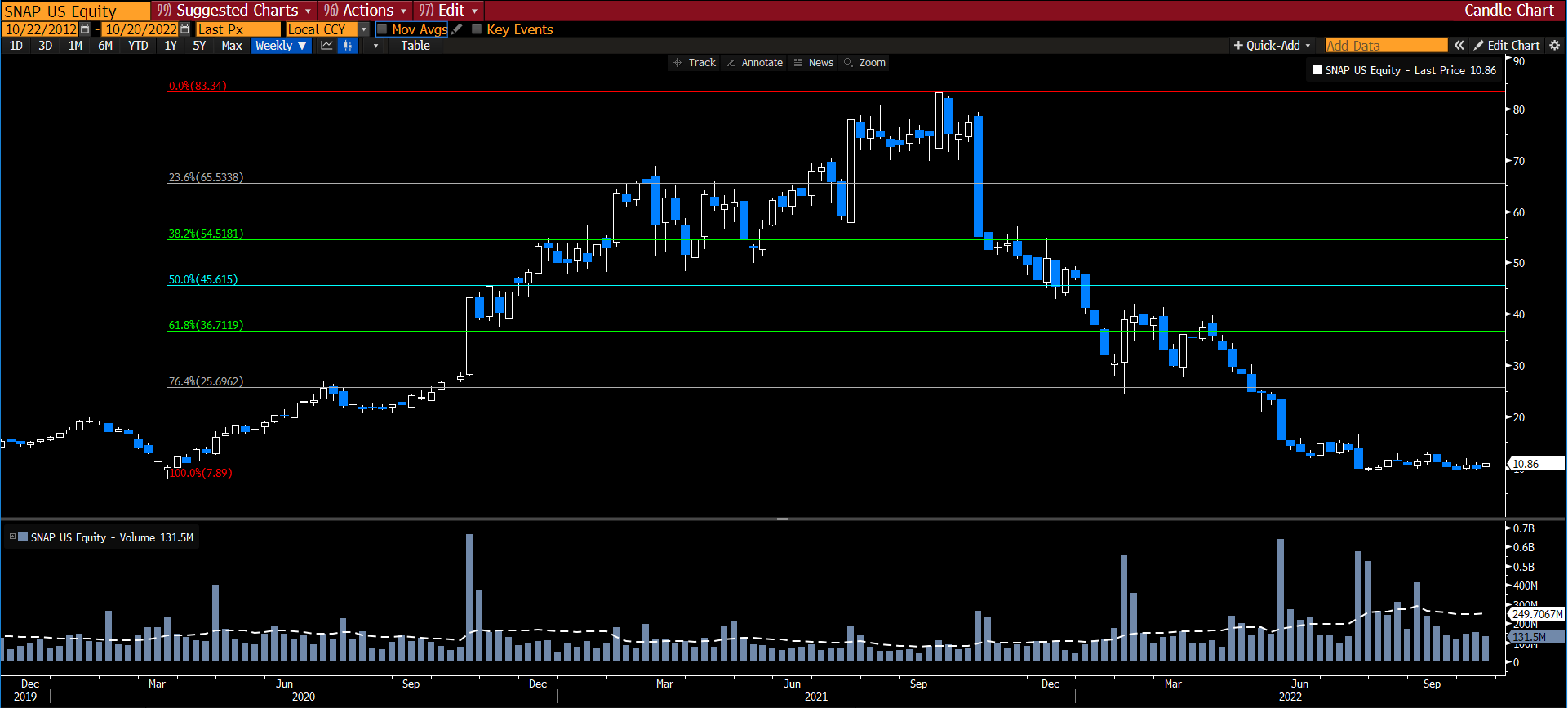This screenshot has width=1568, height=708.
Task: Switch to the Table view
Action: (x=415, y=46)
